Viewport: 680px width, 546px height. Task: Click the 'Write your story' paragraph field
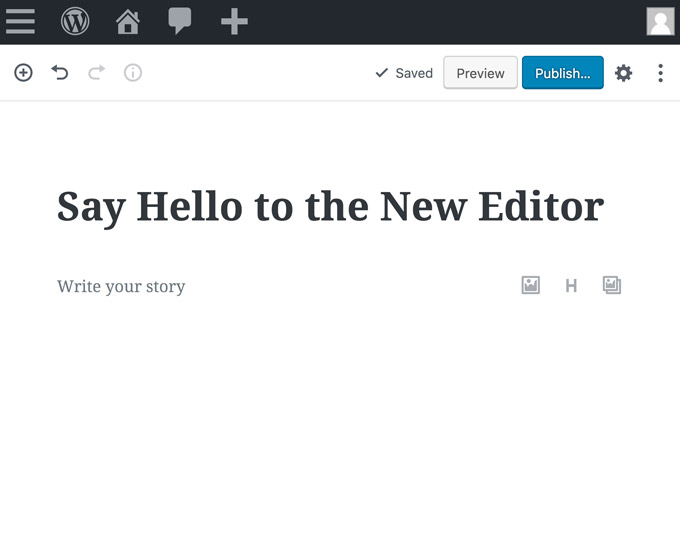tap(121, 286)
